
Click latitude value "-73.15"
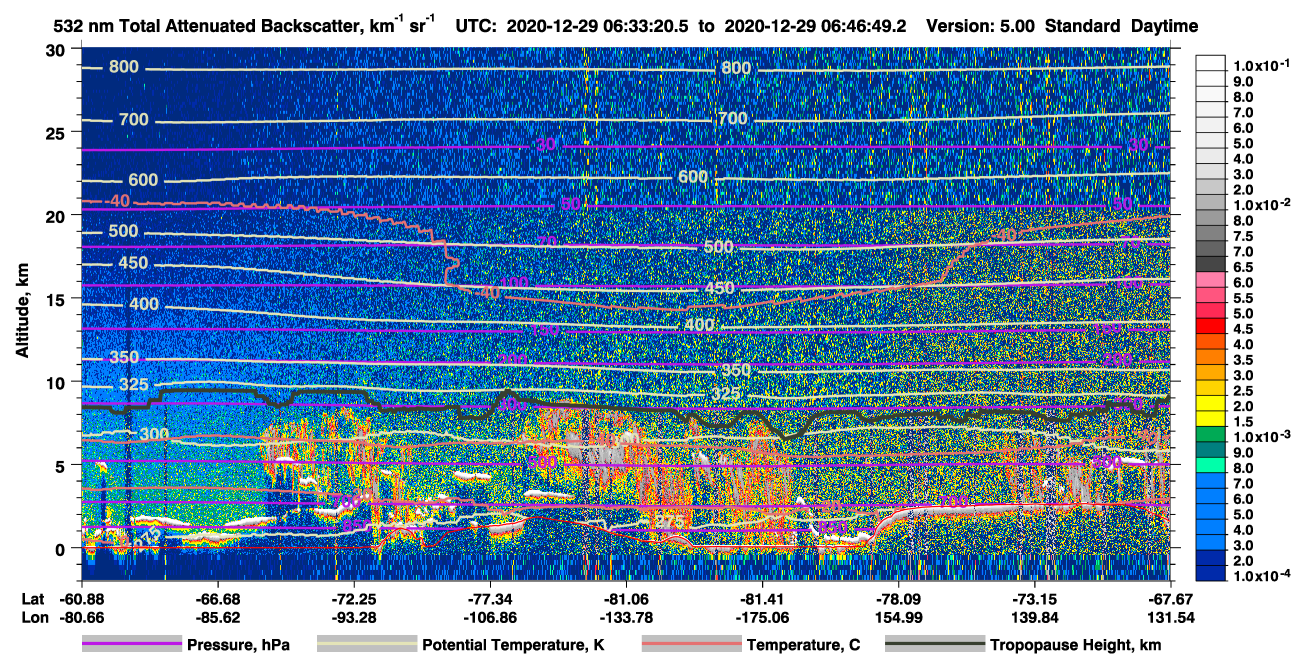(x=1035, y=599)
